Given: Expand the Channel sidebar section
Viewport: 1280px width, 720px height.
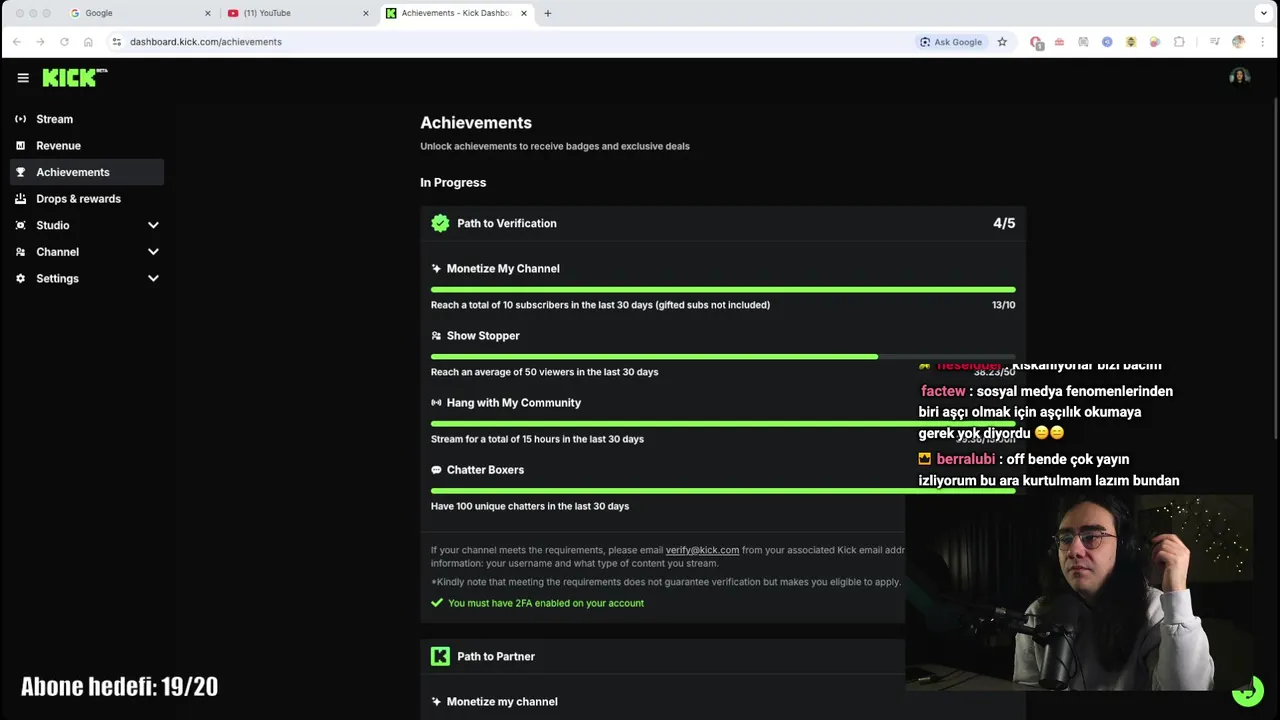Looking at the screenshot, I should pos(153,252).
